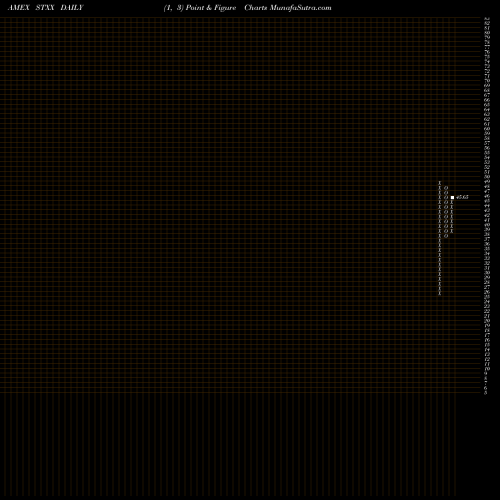
Task: Click the AMEX exchange label
Action: click(19, 8)
